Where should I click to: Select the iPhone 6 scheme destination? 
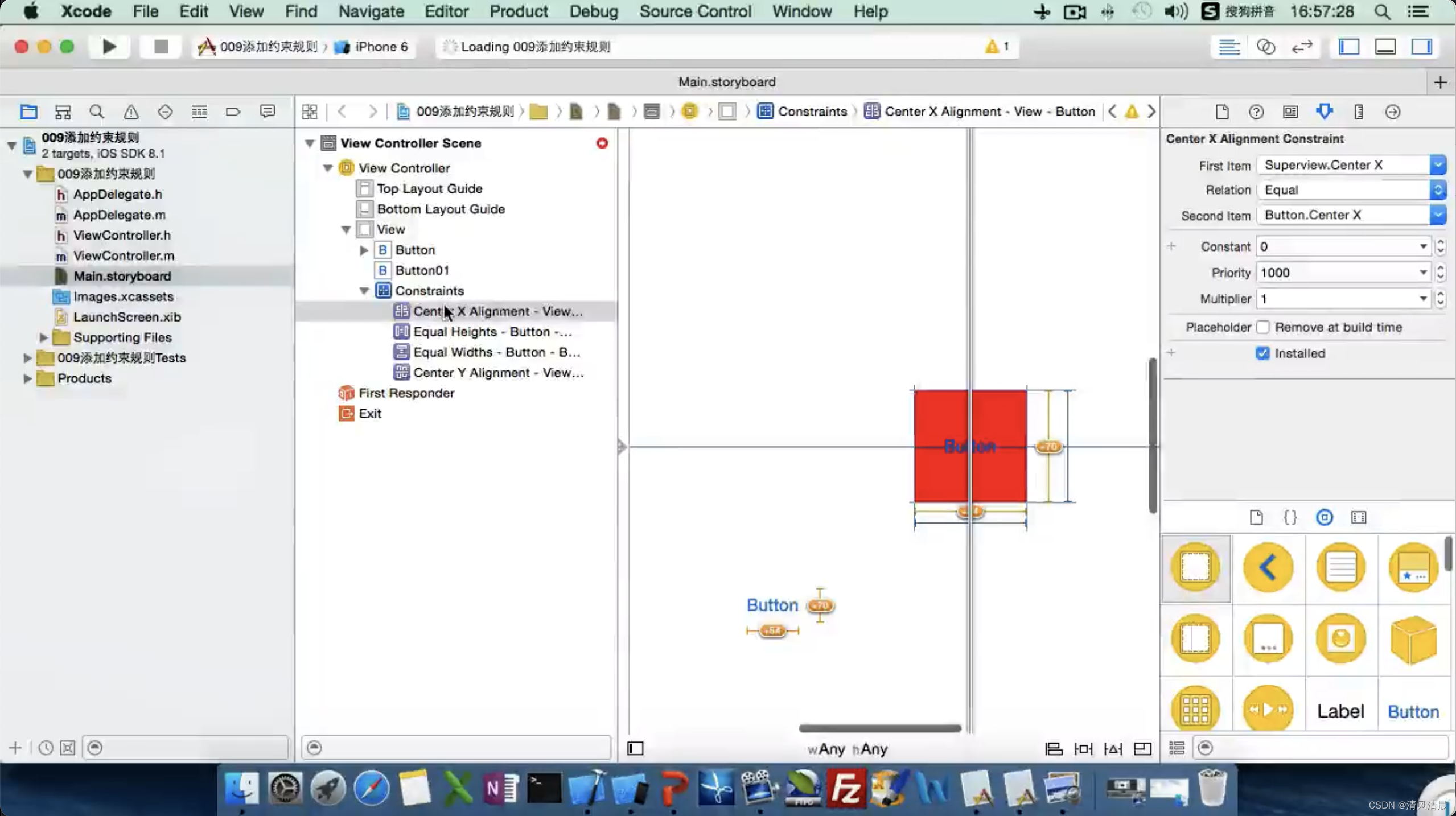pyautogui.click(x=371, y=47)
